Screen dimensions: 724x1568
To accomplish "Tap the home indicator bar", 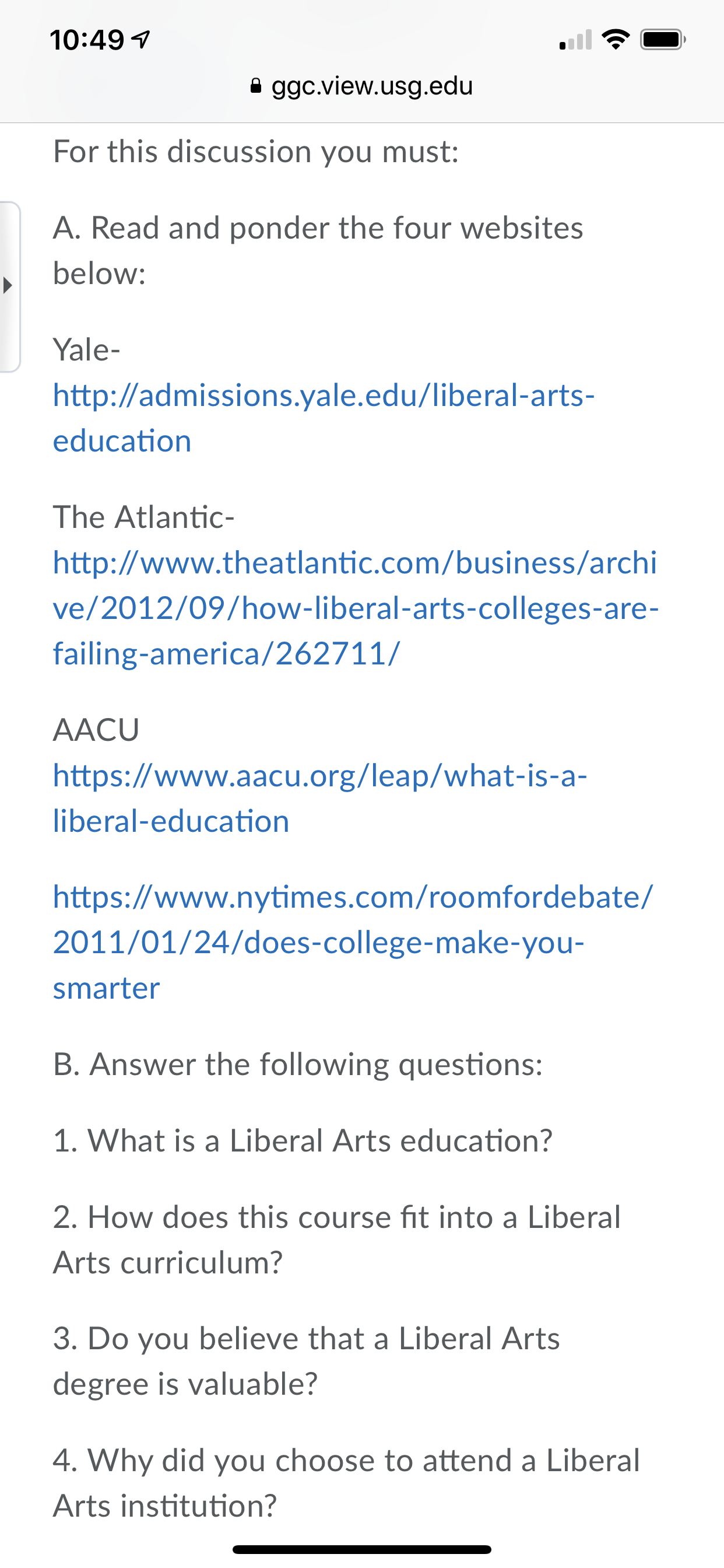I will 362,1549.
